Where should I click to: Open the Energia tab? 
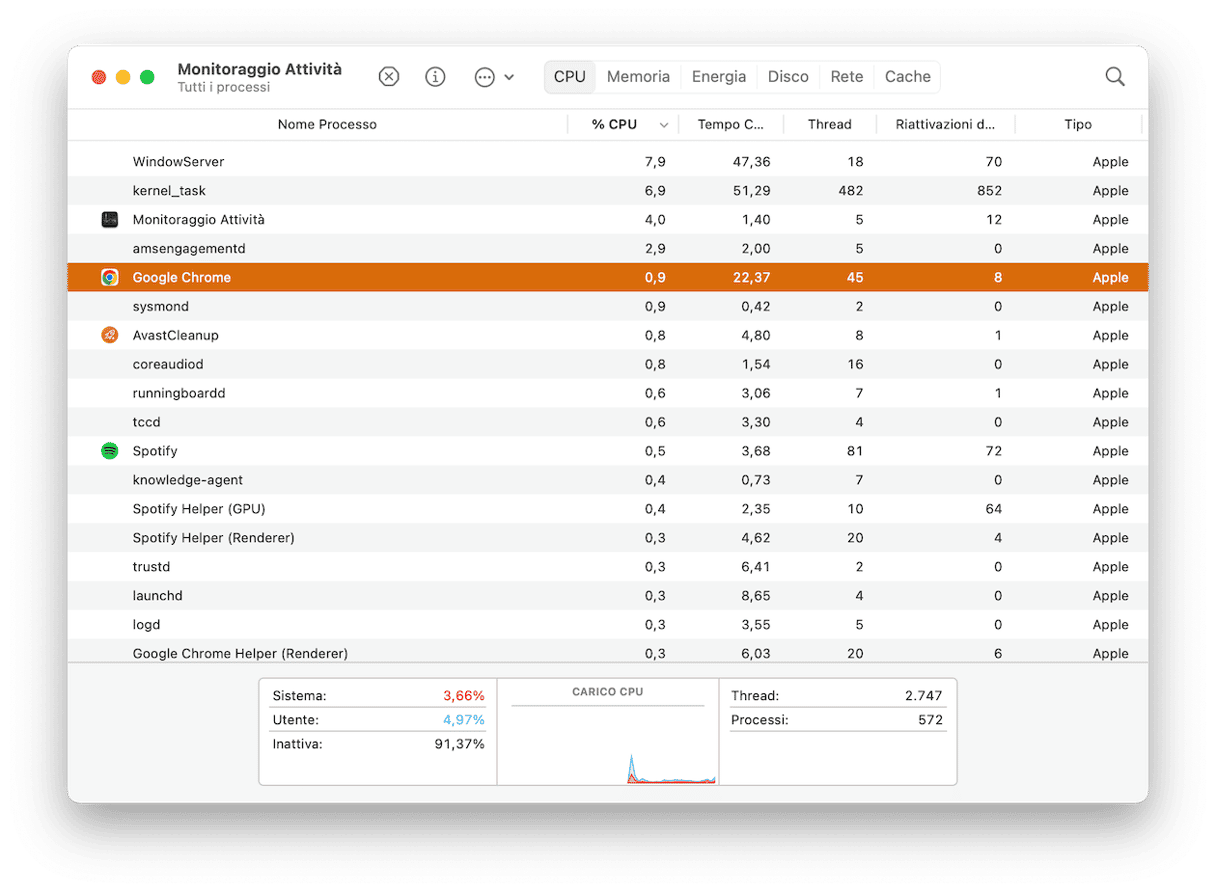(x=719, y=77)
